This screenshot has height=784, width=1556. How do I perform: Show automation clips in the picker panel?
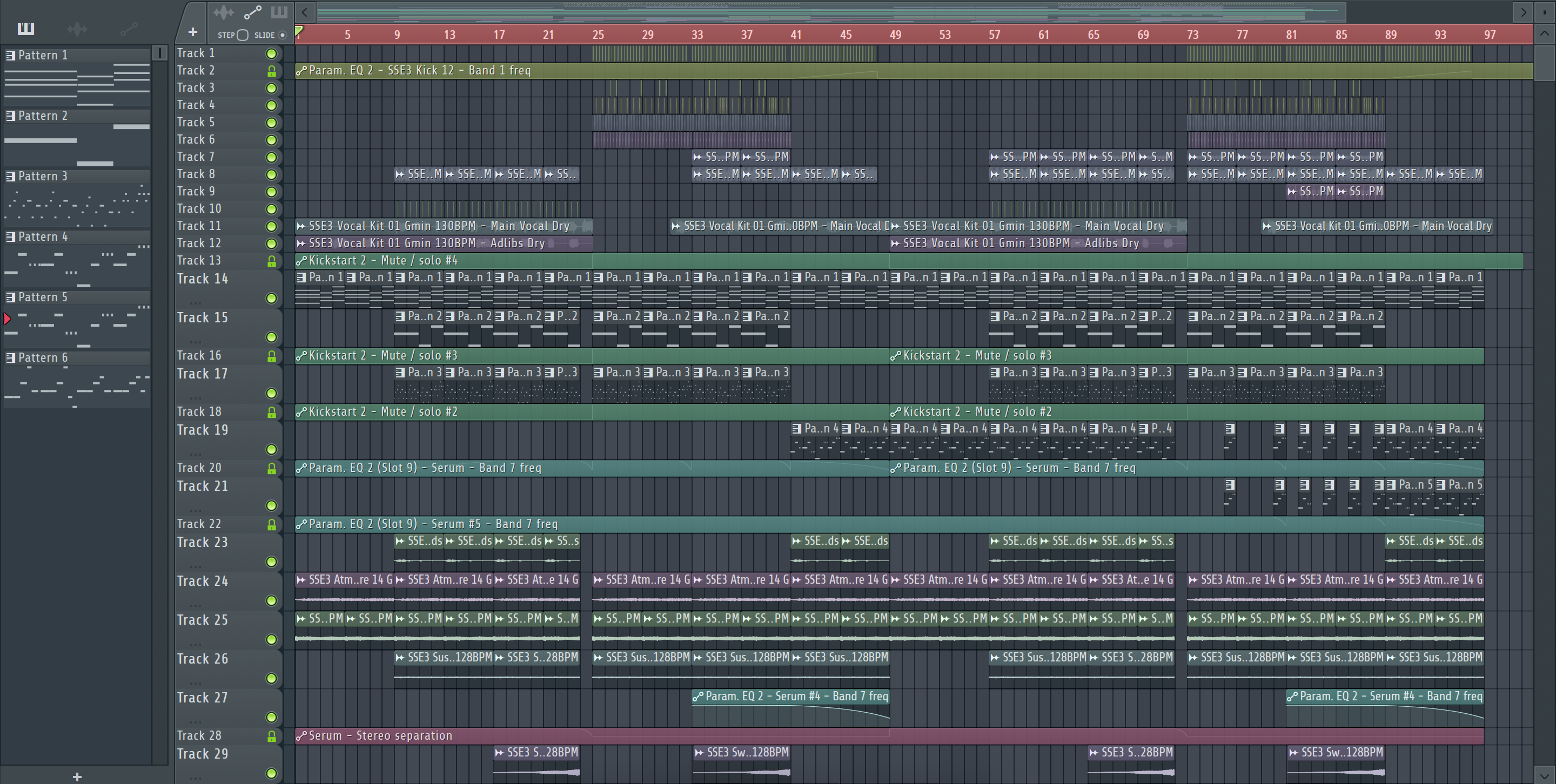(x=129, y=29)
